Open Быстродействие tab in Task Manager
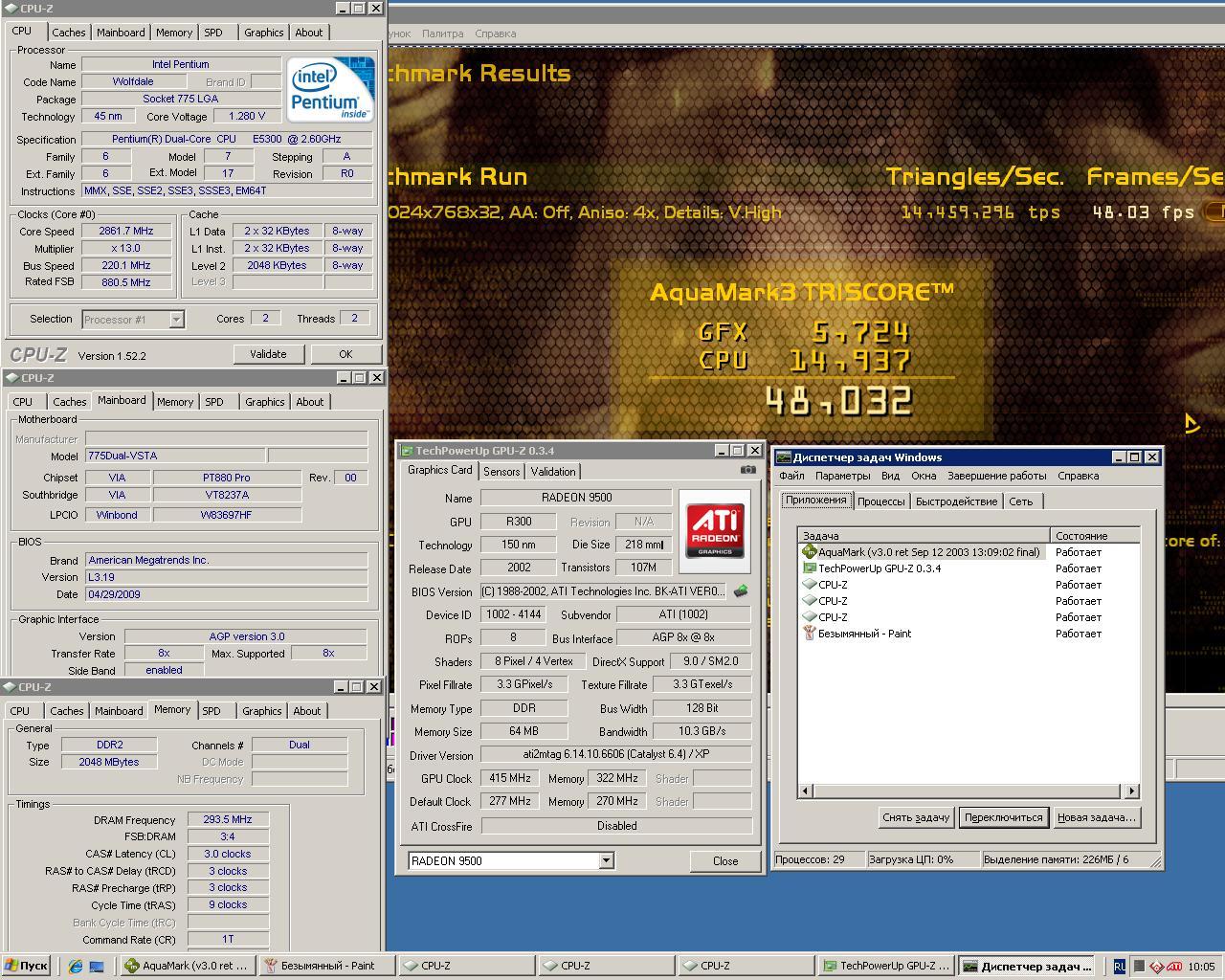The width and height of the screenshot is (1225, 980). tap(956, 501)
